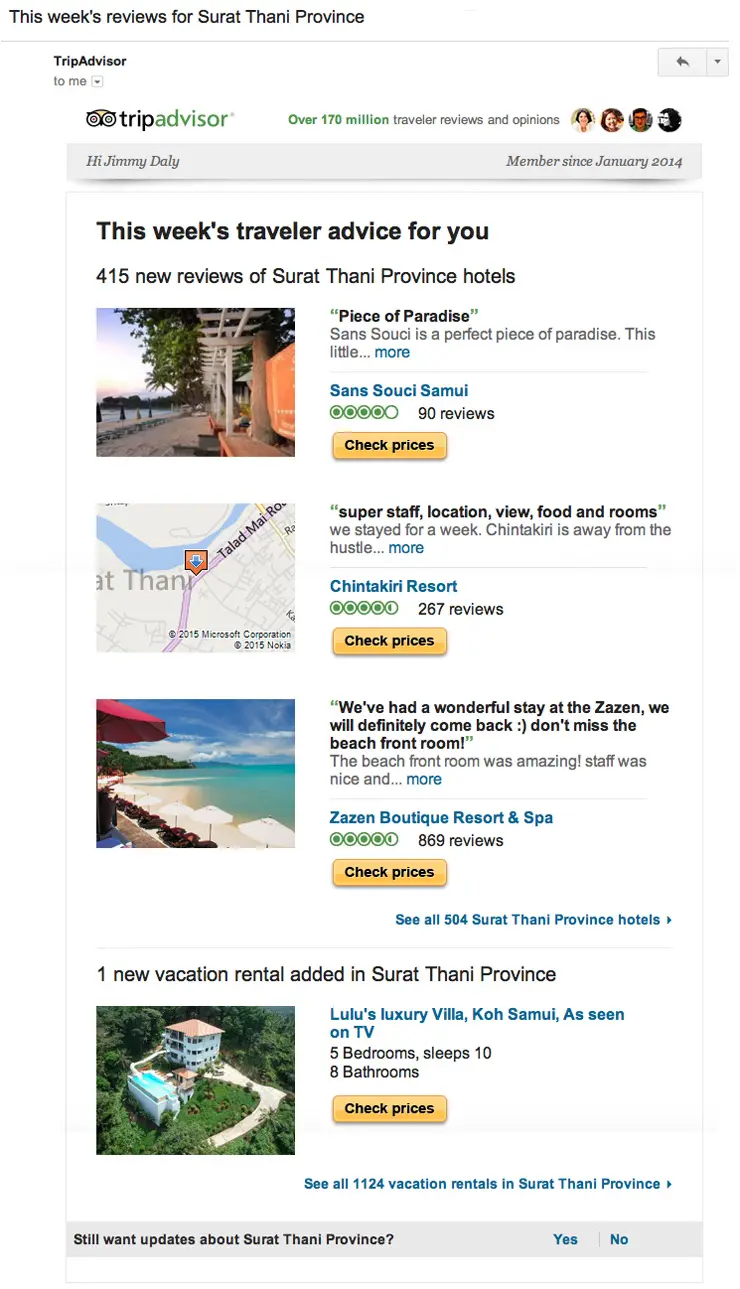Click Yes to keep Surat Thani updates
740x1289 pixels.
pyautogui.click(x=565, y=1239)
